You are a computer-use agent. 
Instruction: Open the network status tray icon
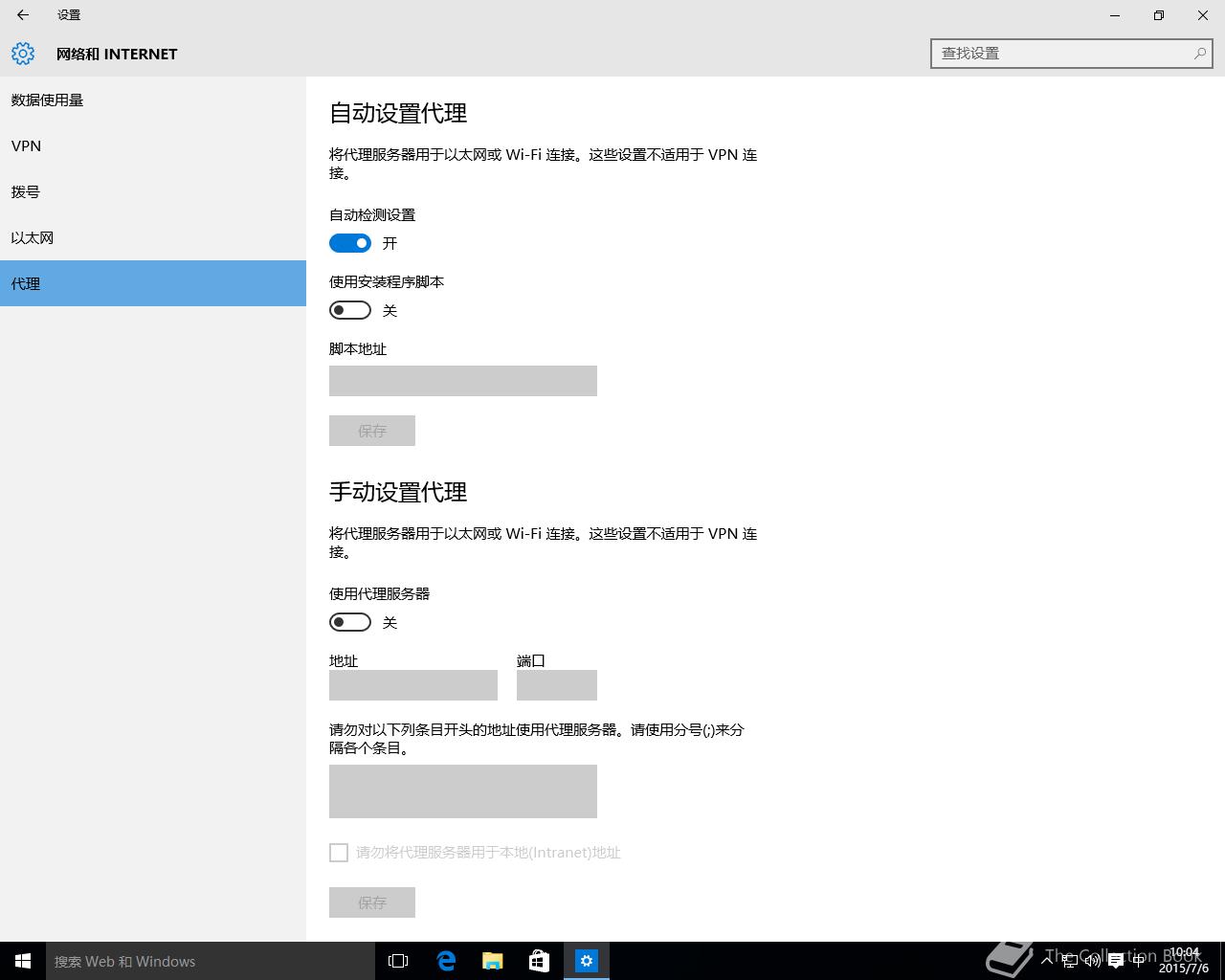coord(1071,961)
